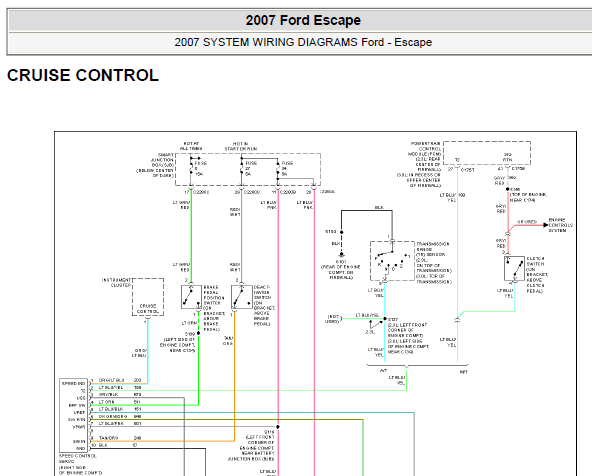Click the Engine Controls System arrowhead

546,225
